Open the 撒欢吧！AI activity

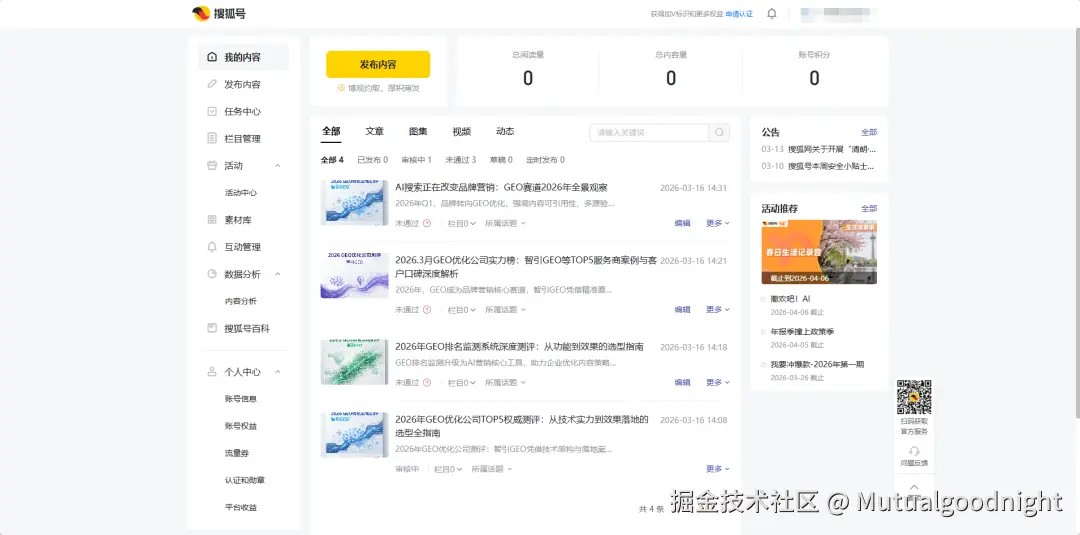790,299
